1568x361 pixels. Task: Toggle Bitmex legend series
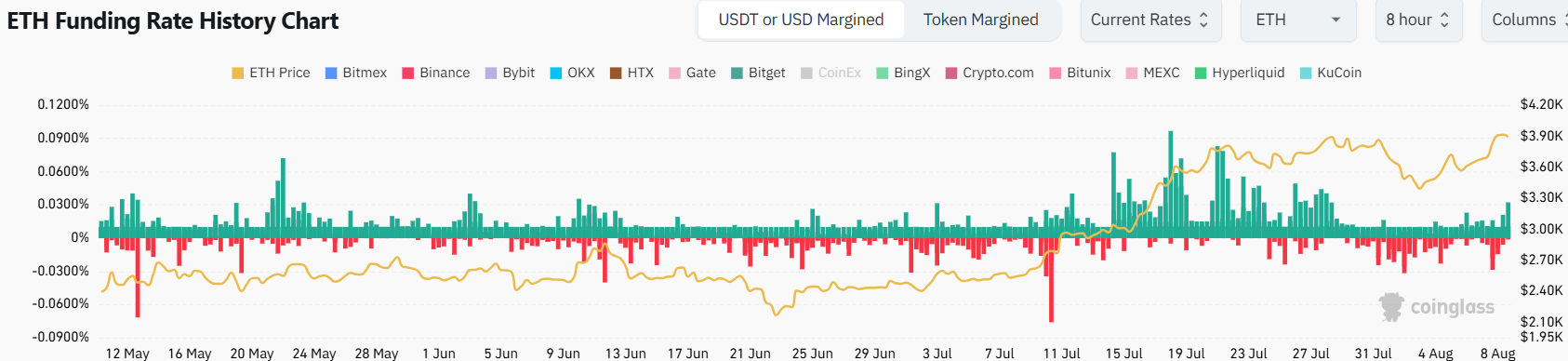pyautogui.click(x=355, y=73)
